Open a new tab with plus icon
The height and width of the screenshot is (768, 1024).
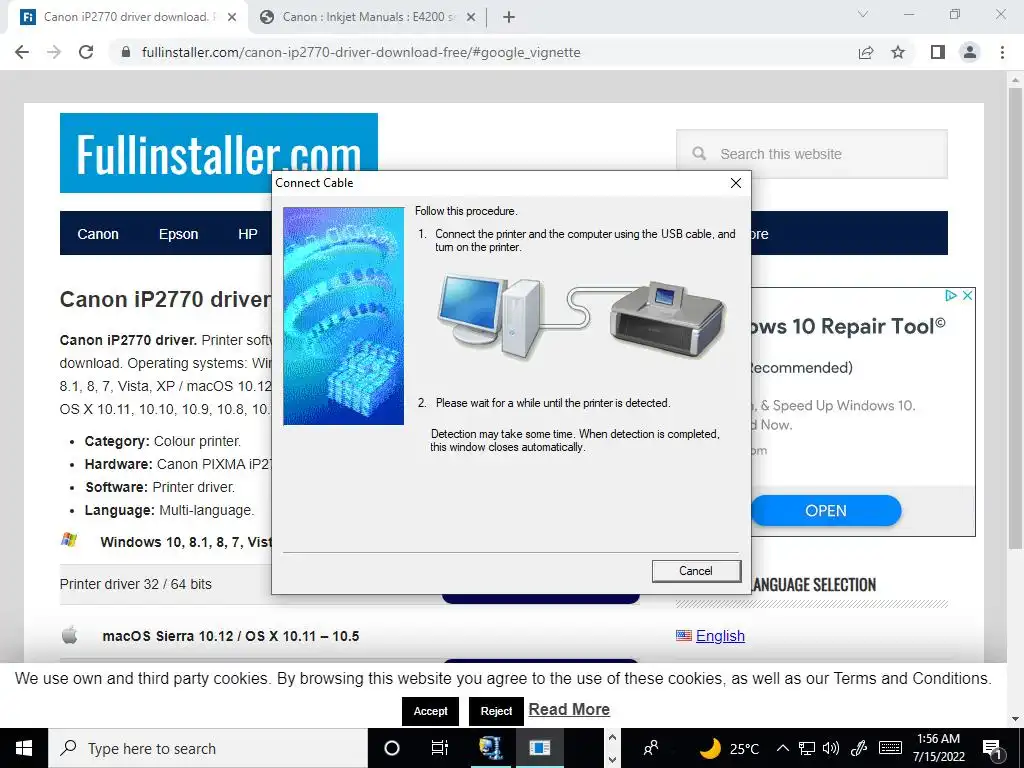tap(509, 18)
